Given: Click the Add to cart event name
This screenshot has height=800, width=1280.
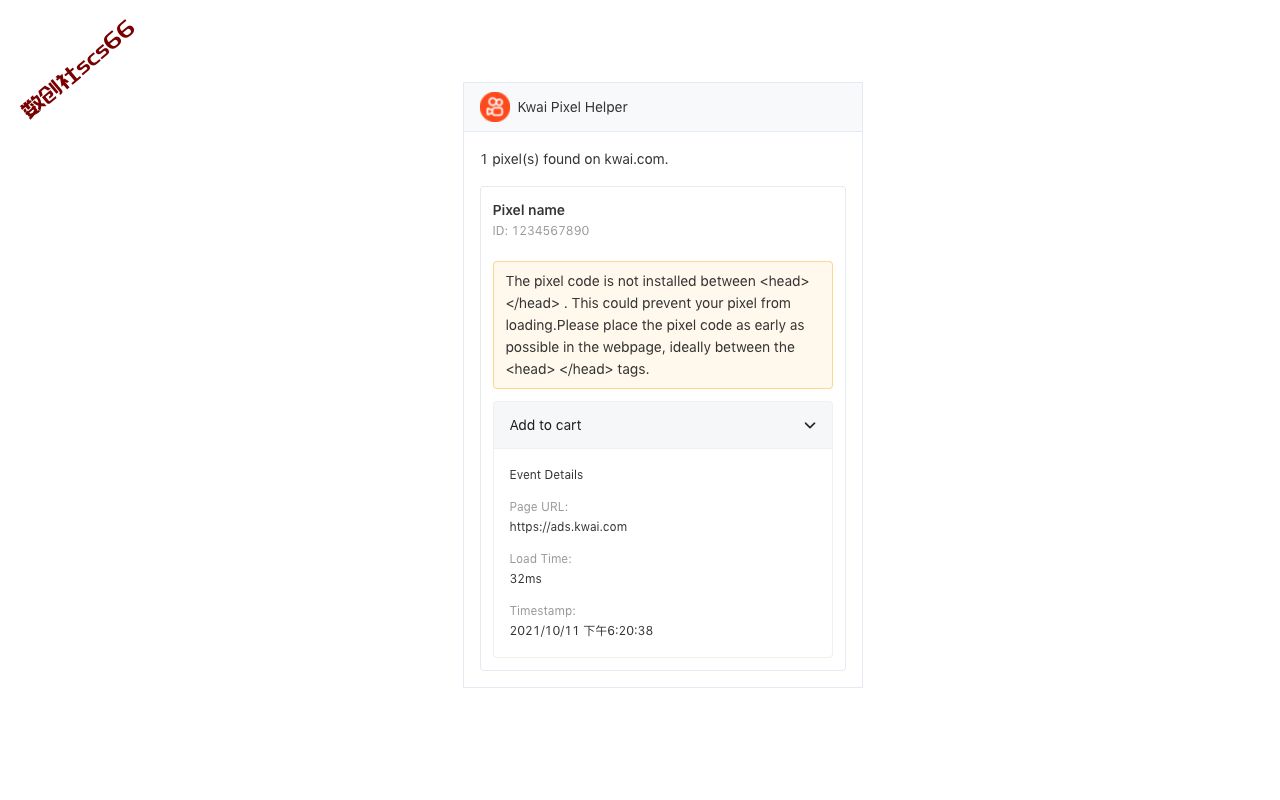Looking at the screenshot, I should (x=545, y=425).
